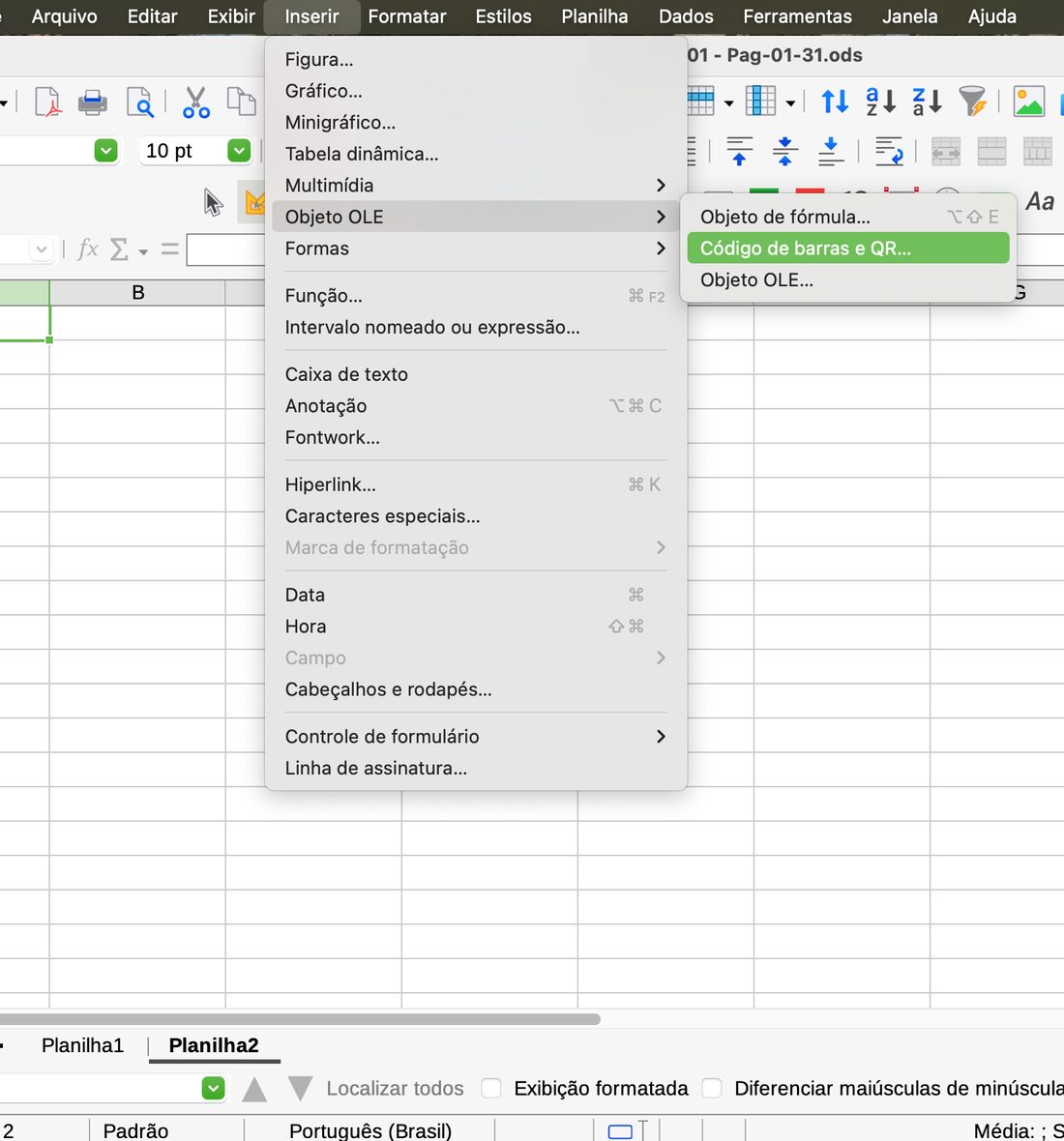The height and width of the screenshot is (1141, 1064).
Task: Choose Figura... from Inserir menu
Action: (476, 59)
